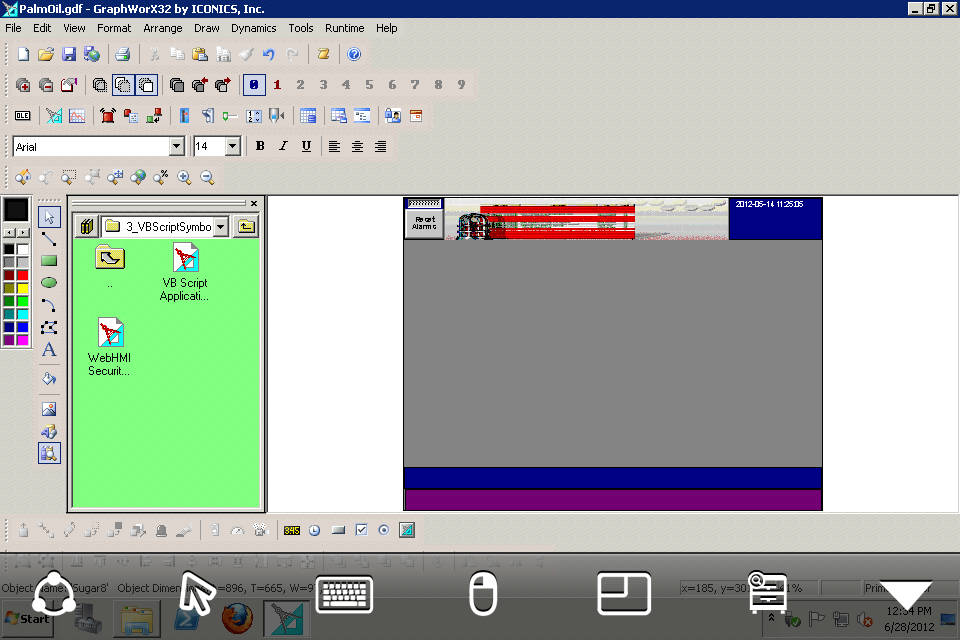This screenshot has height=640, width=960.
Task: Show the on-screen keyboard overlay icon
Action: coord(344,593)
